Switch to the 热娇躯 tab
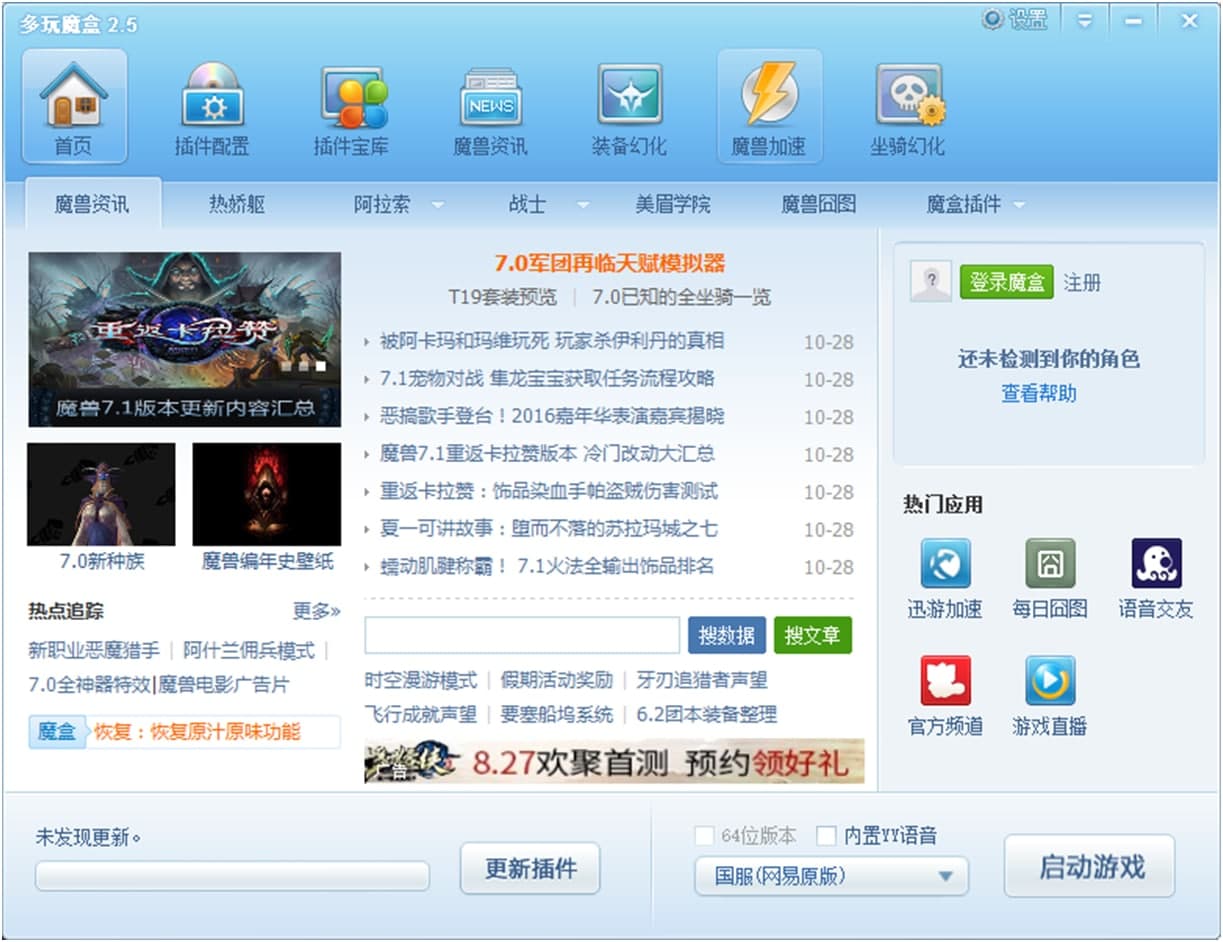The image size is (1223, 942). pyautogui.click(x=237, y=205)
